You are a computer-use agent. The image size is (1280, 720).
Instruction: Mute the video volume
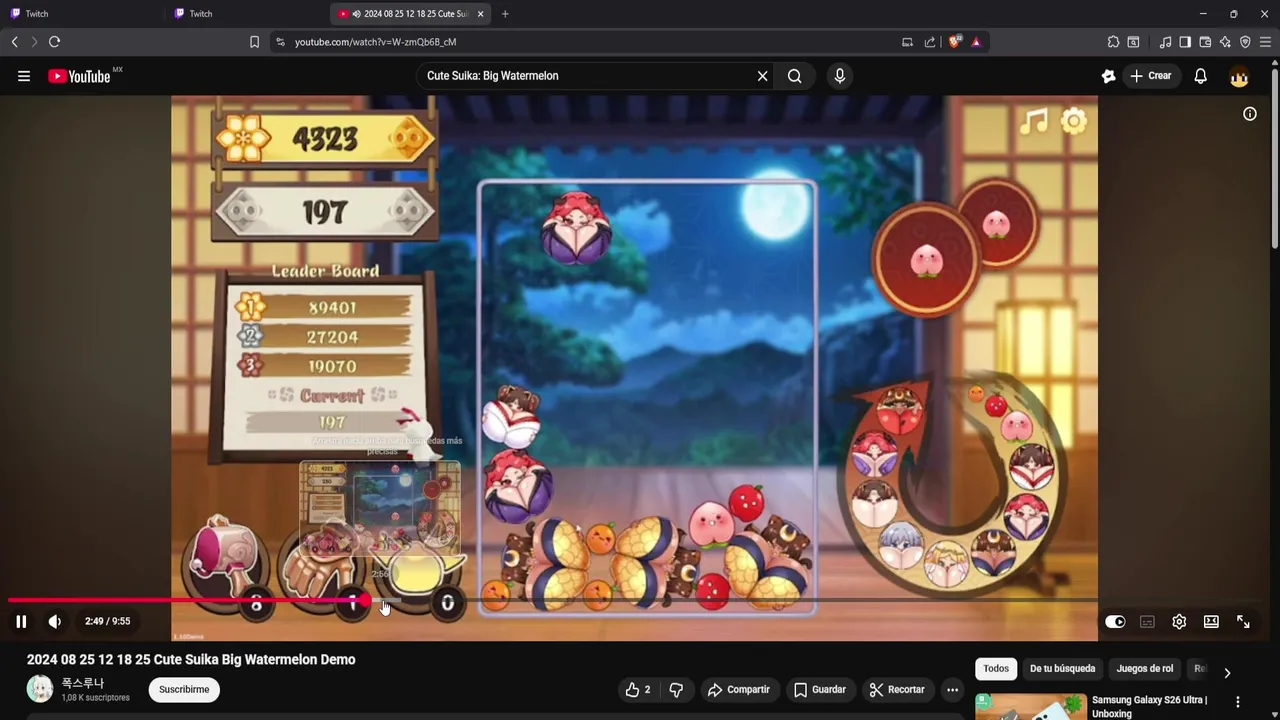(55, 621)
